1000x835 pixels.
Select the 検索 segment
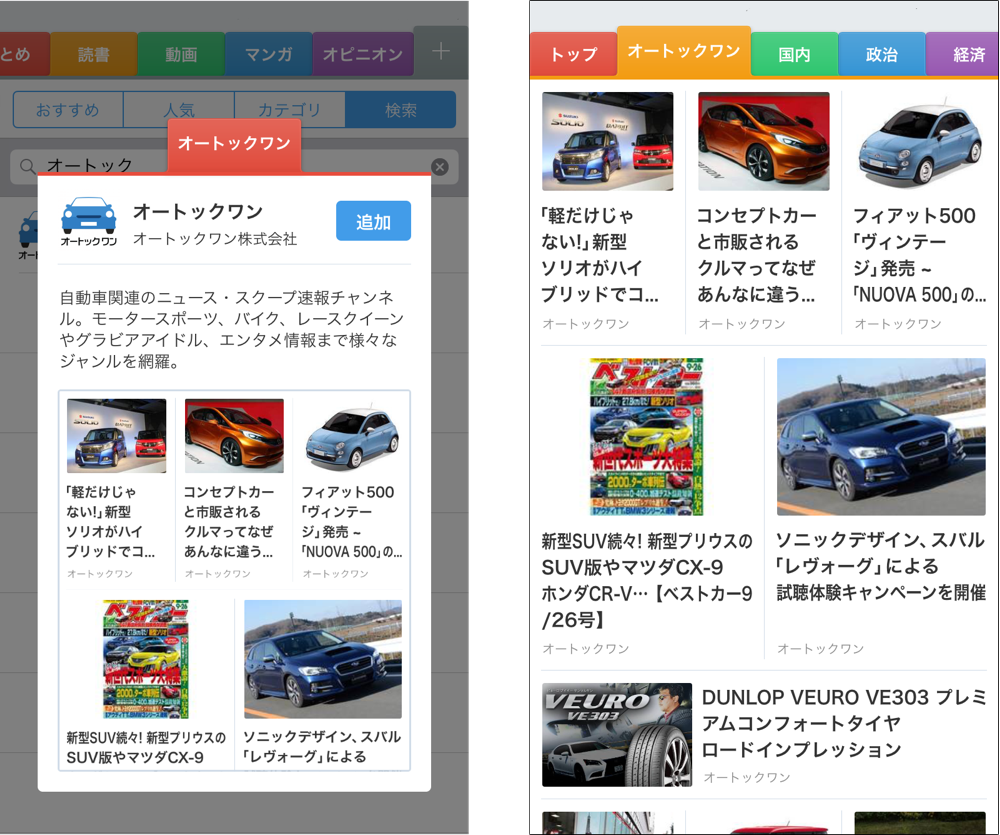(401, 110)
